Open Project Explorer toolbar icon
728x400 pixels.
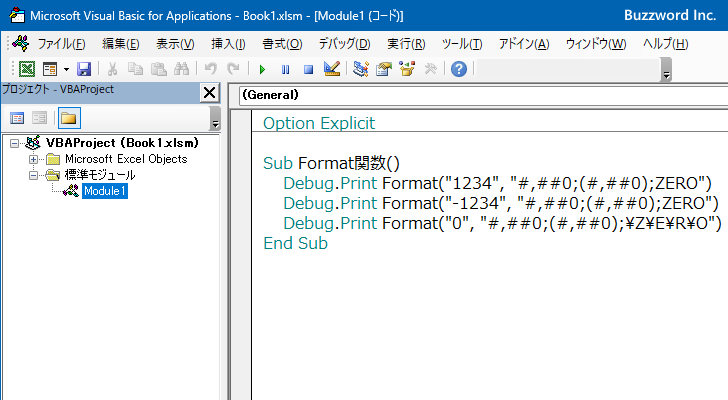[361, 70]
